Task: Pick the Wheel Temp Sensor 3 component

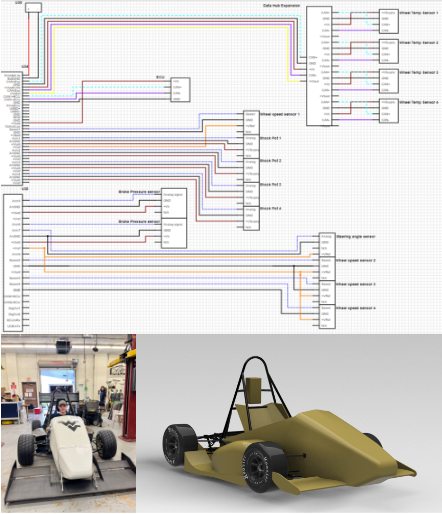Action: 389,81
